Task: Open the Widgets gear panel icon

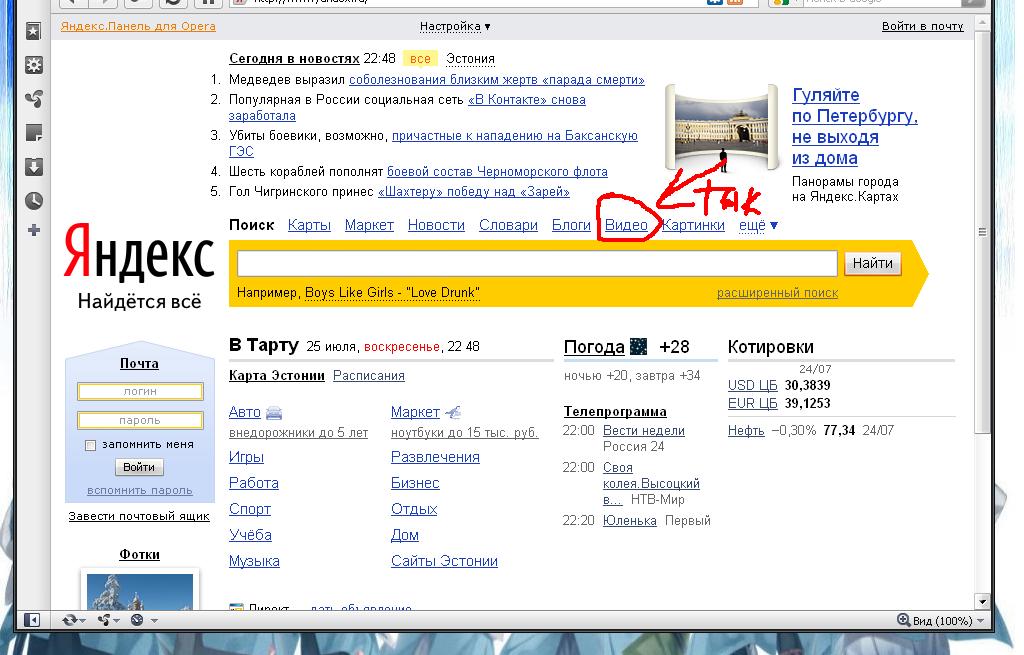Action: (33, 65)
